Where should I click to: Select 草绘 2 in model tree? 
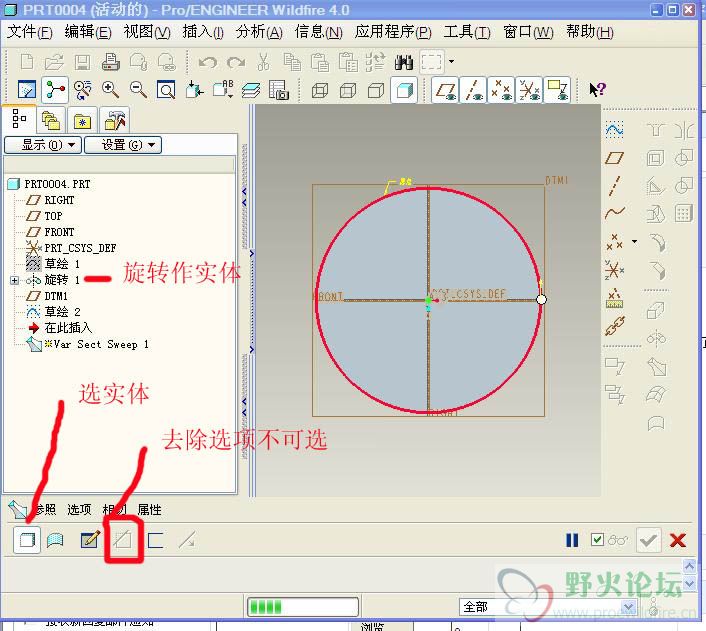point(54,312)
